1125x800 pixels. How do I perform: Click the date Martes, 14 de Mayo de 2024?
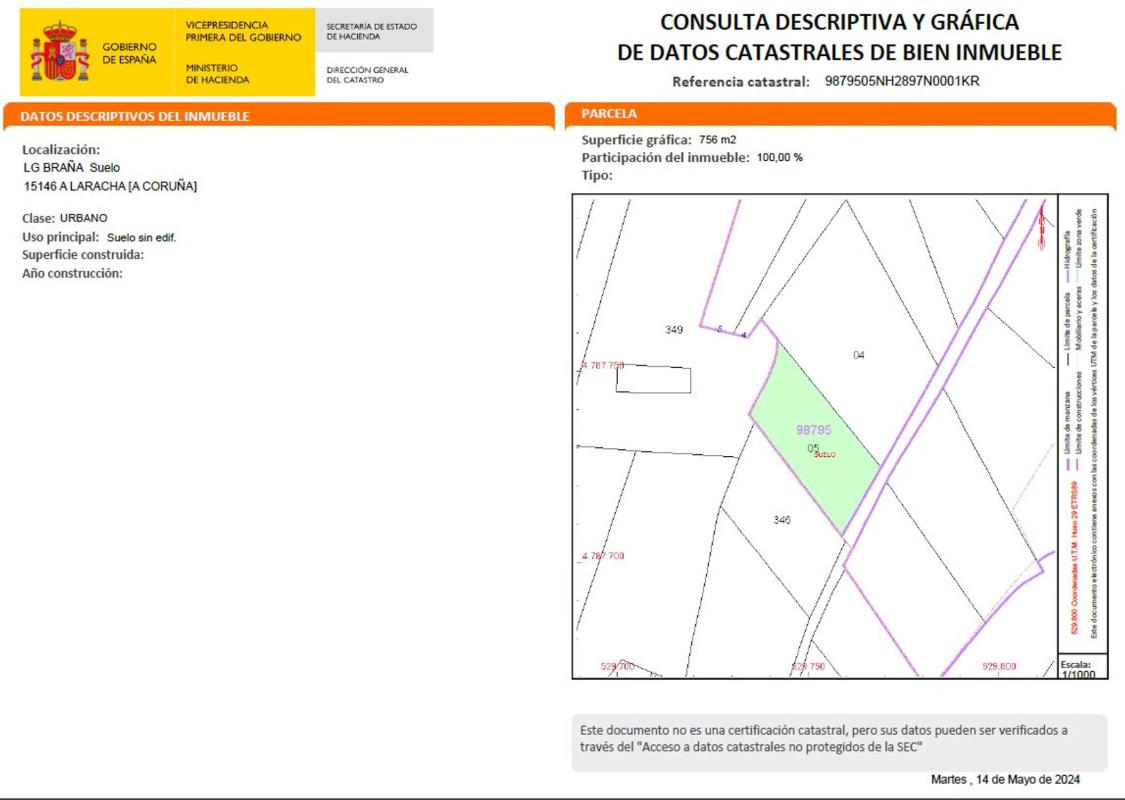tap(1005, 780)
